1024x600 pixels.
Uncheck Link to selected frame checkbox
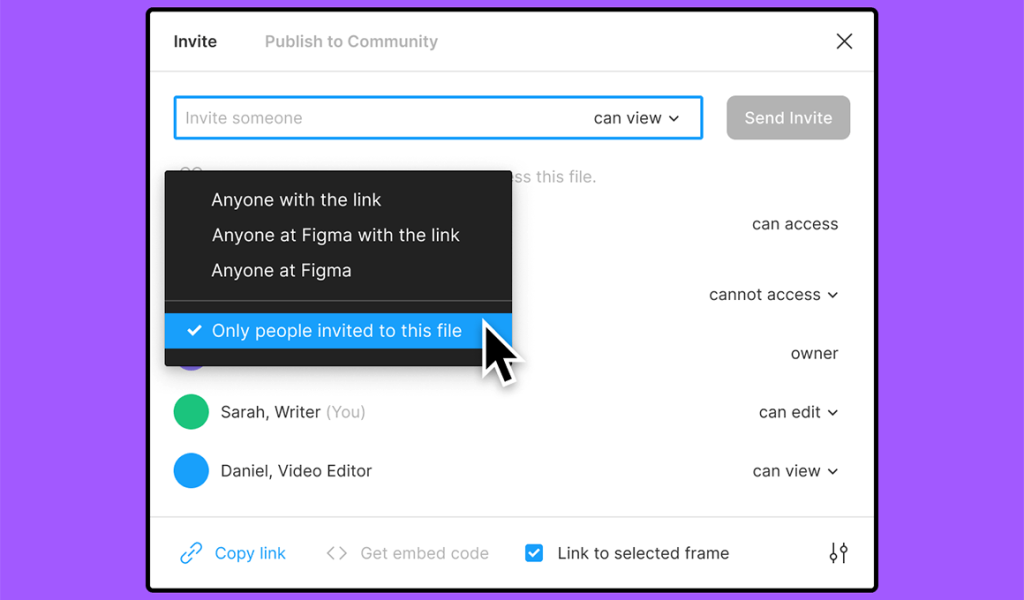pyautogui.click(x=534, y=553)
